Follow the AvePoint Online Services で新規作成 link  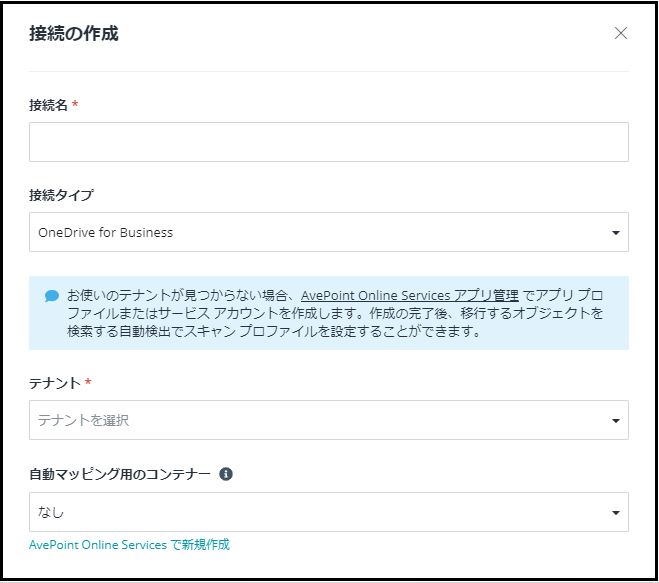[129, 545]
